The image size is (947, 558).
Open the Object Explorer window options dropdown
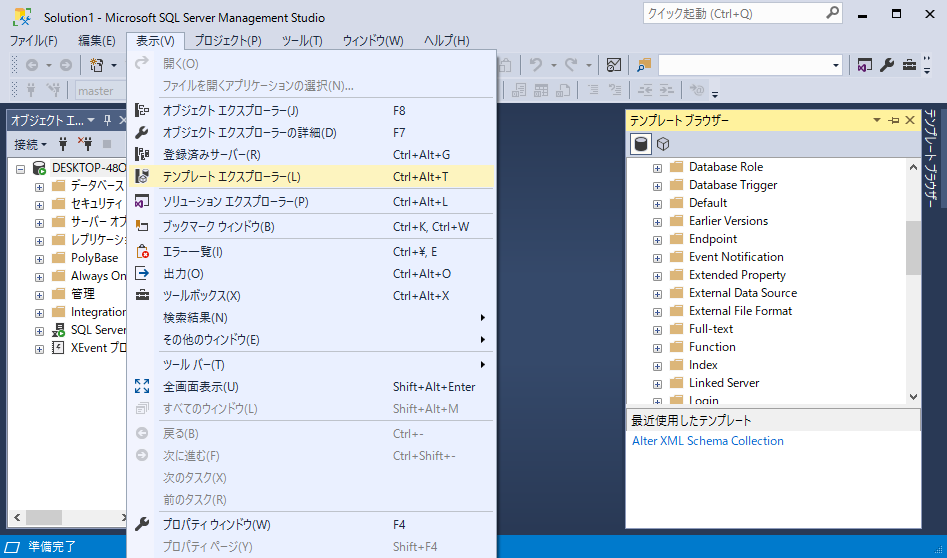coord(91,120)
